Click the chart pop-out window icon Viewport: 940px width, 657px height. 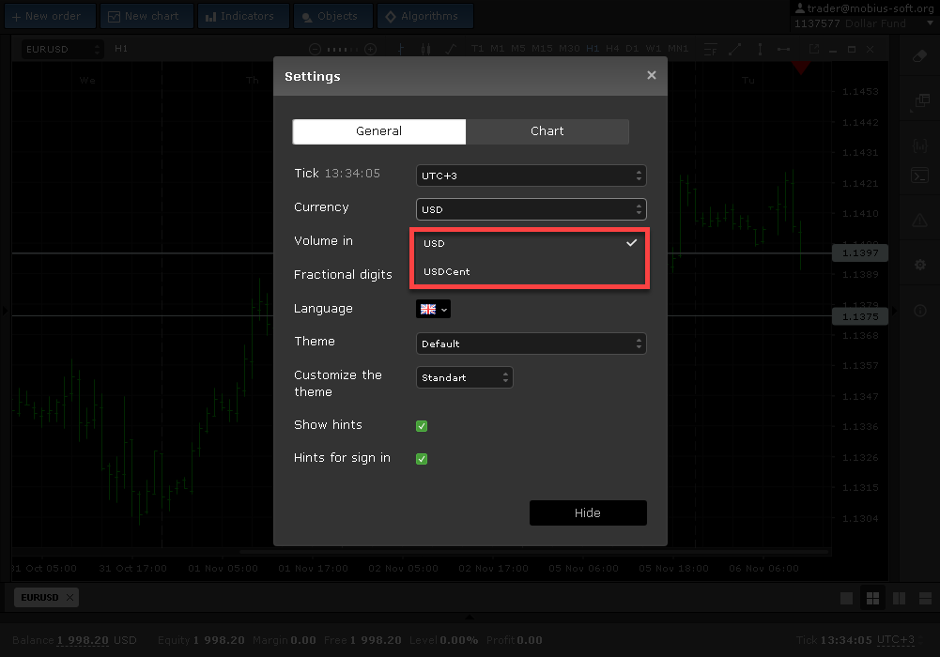click(x=814, y=49)
